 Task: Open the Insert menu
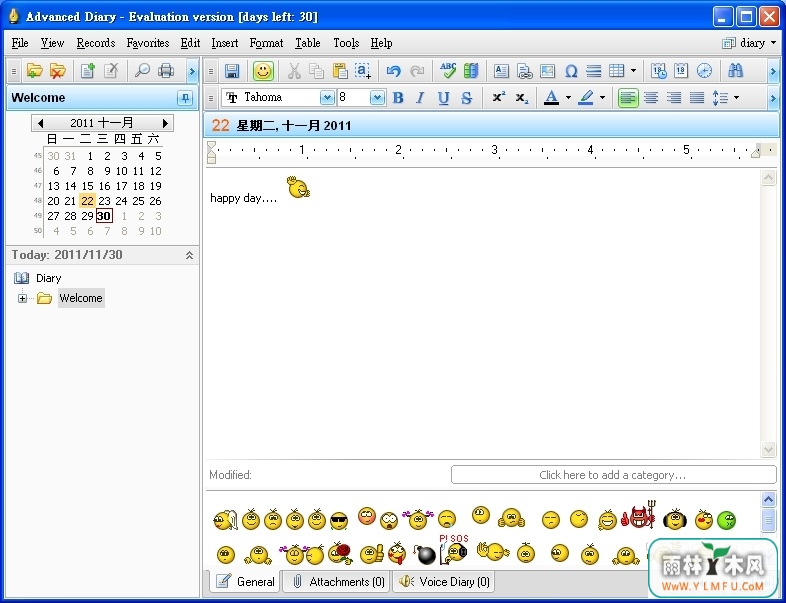point(225,43)
